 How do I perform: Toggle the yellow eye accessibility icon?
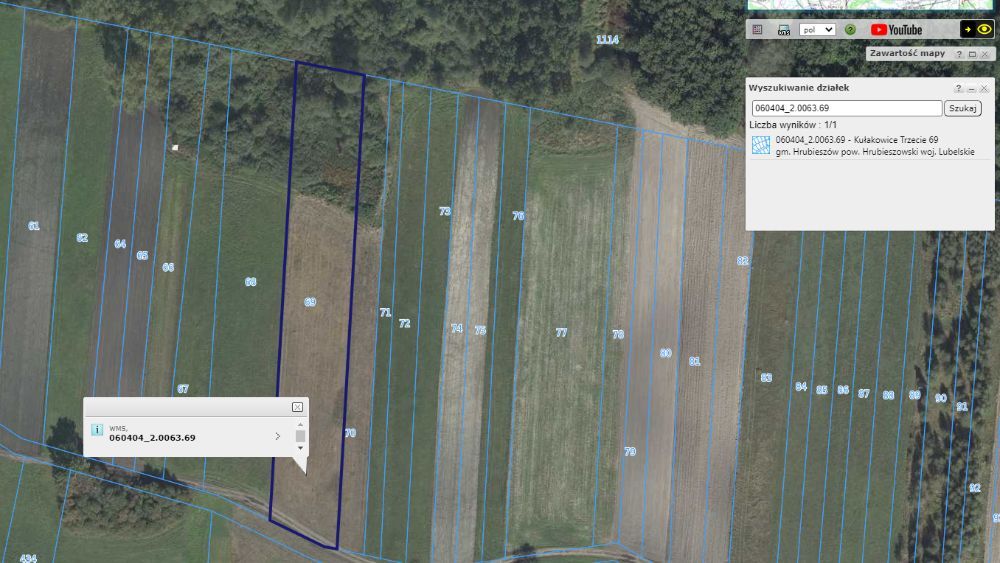[984, 29]
